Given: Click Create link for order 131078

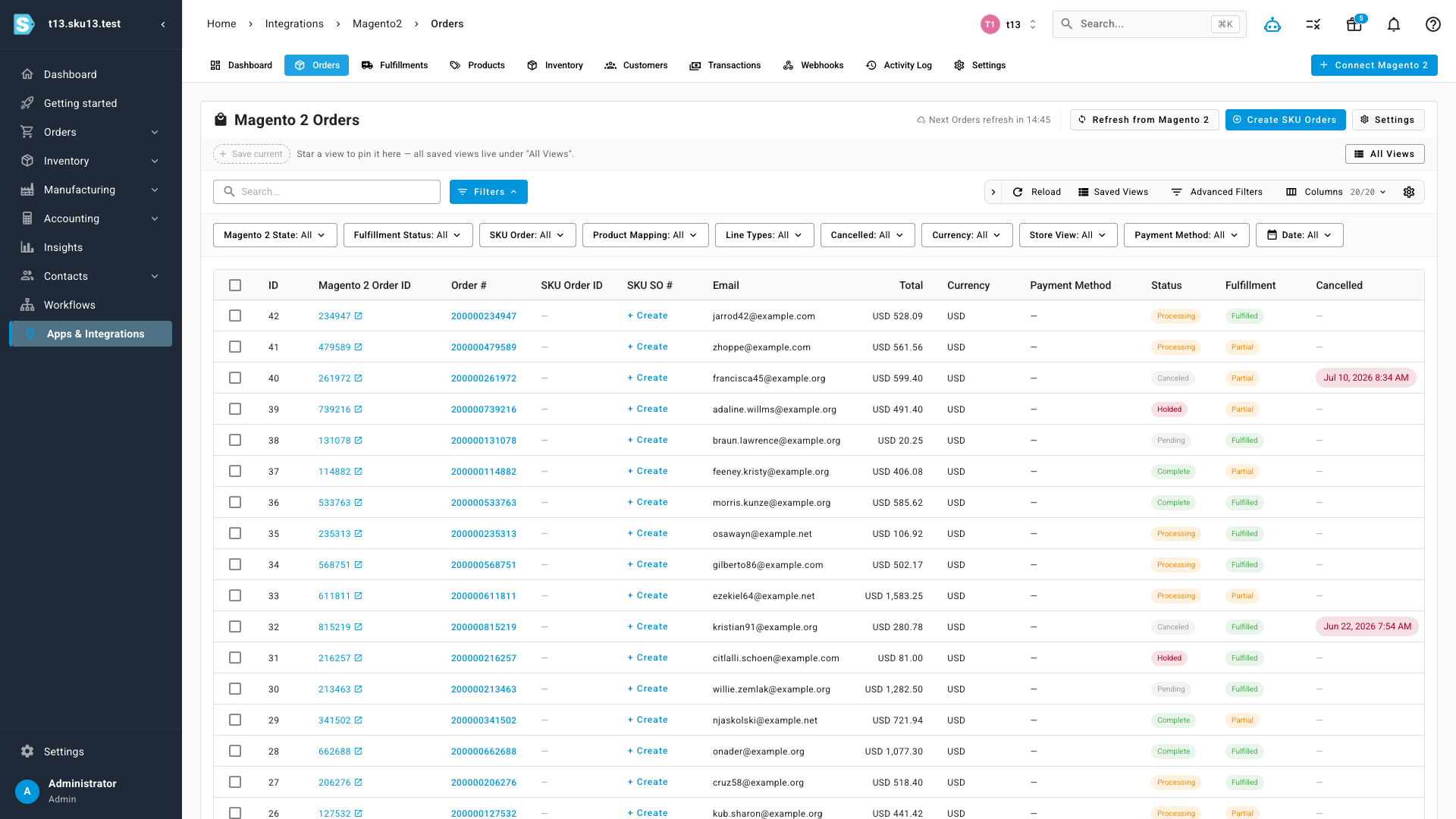Looking at the screenshot, I should [x=648, y=440].
